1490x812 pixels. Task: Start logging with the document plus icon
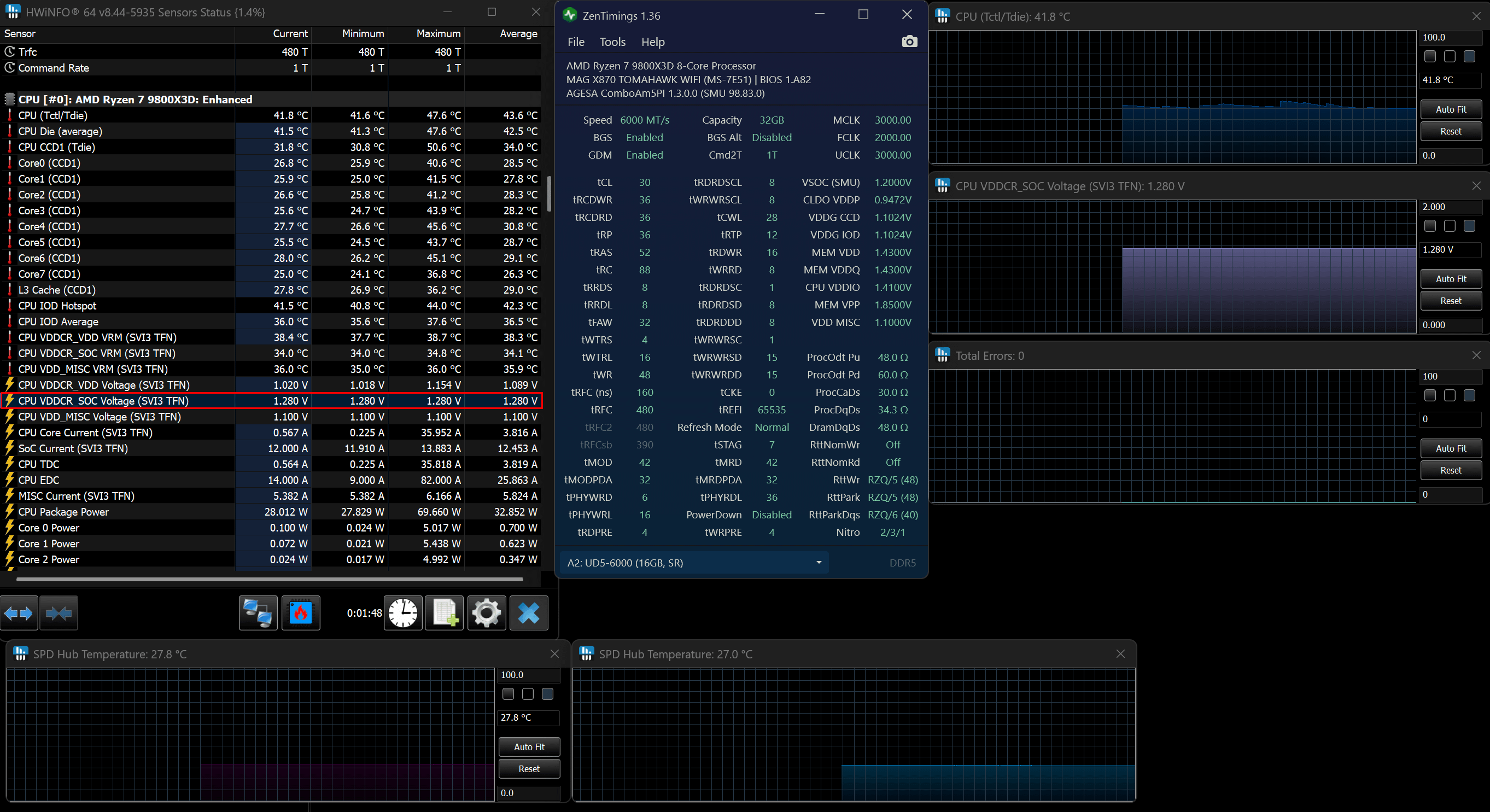[x=444, y=613]
